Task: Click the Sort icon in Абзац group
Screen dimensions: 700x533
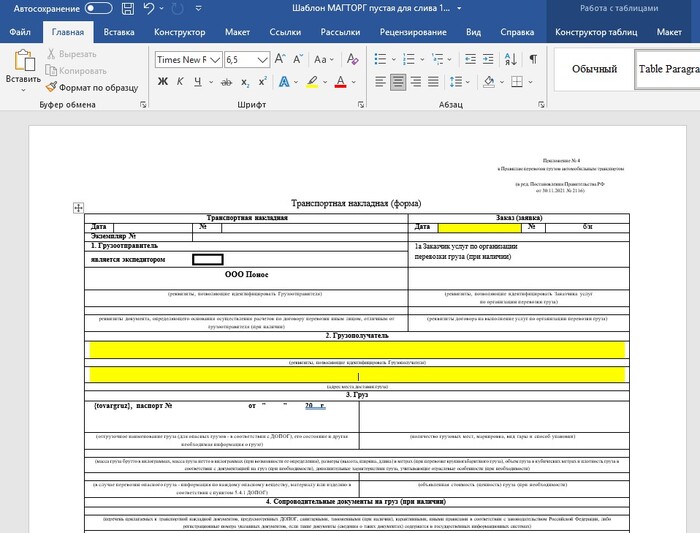Action: click(x=509, y=59)
